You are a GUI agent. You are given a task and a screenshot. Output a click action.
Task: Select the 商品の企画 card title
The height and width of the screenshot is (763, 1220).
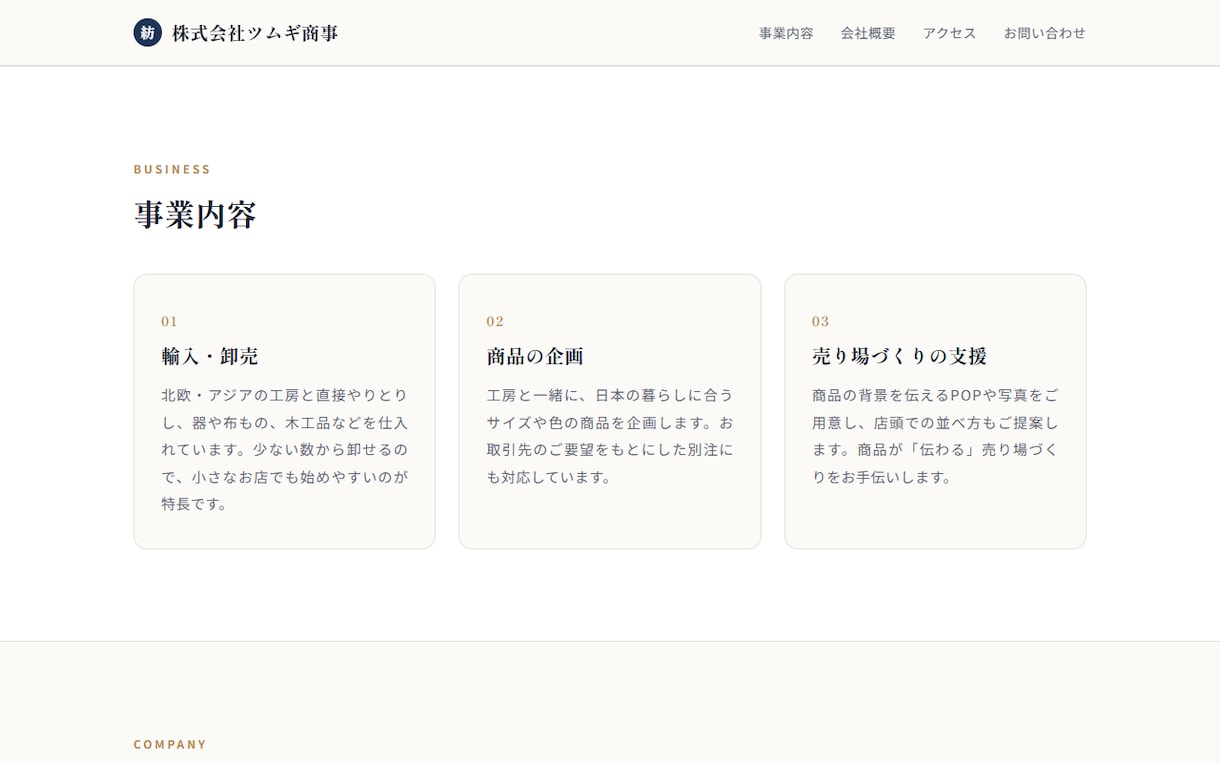(535, 356)
